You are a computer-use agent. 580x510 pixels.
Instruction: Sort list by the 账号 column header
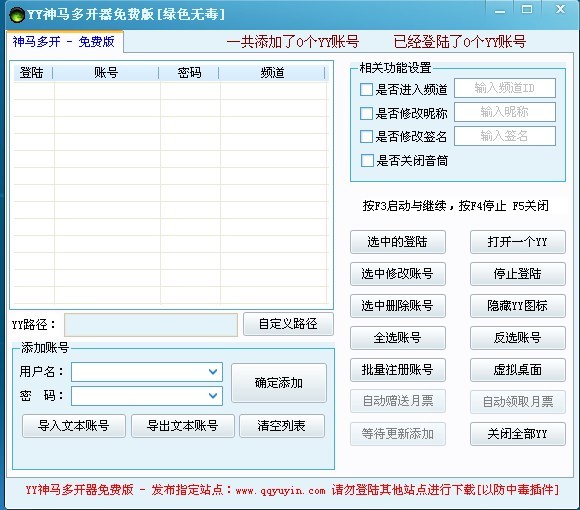[x=106, y=72]
